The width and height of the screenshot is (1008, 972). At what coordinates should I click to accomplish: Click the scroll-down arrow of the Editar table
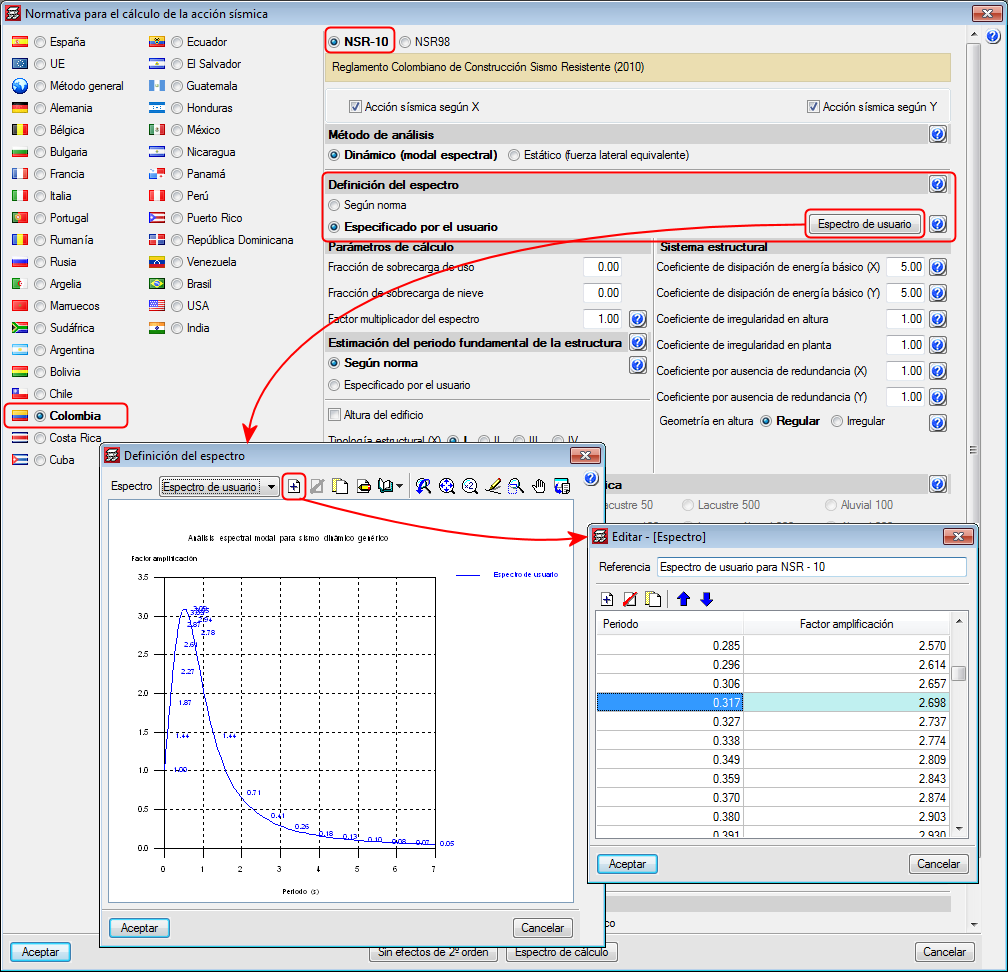958,829
